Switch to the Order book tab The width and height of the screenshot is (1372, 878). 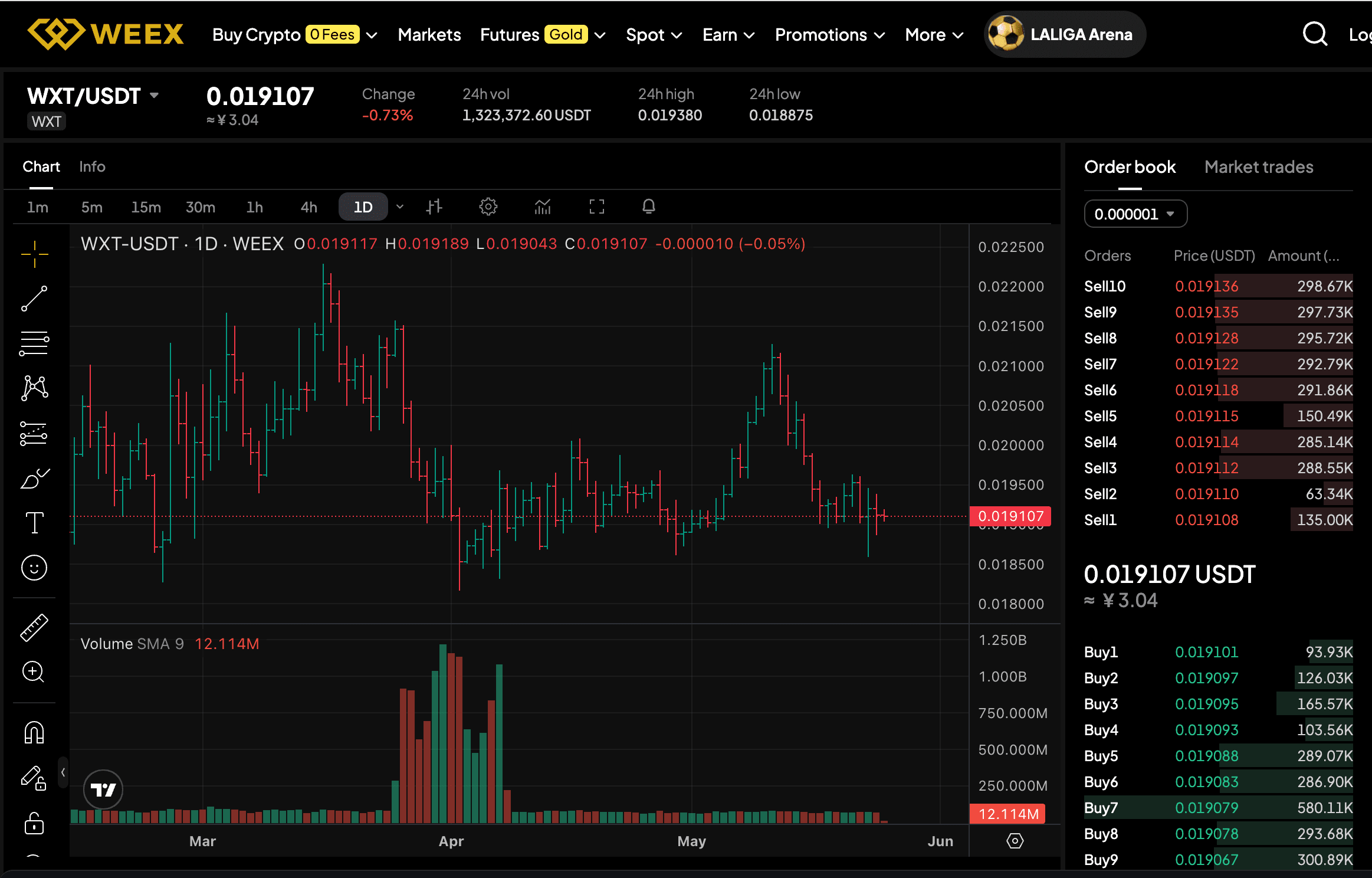pyautogui.click(x=1130, y=167)
